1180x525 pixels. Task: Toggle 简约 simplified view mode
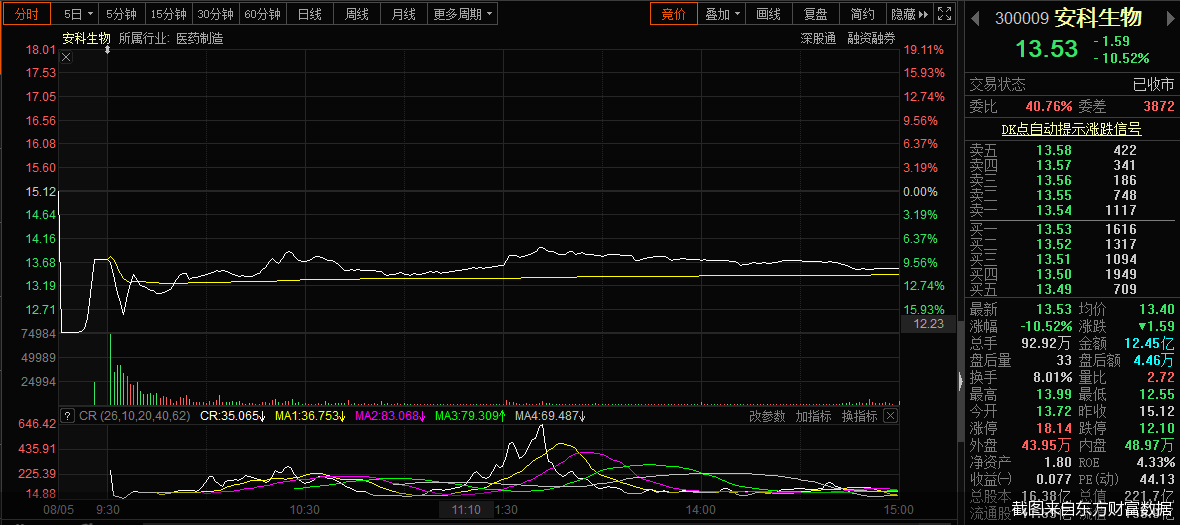[862, 14]
